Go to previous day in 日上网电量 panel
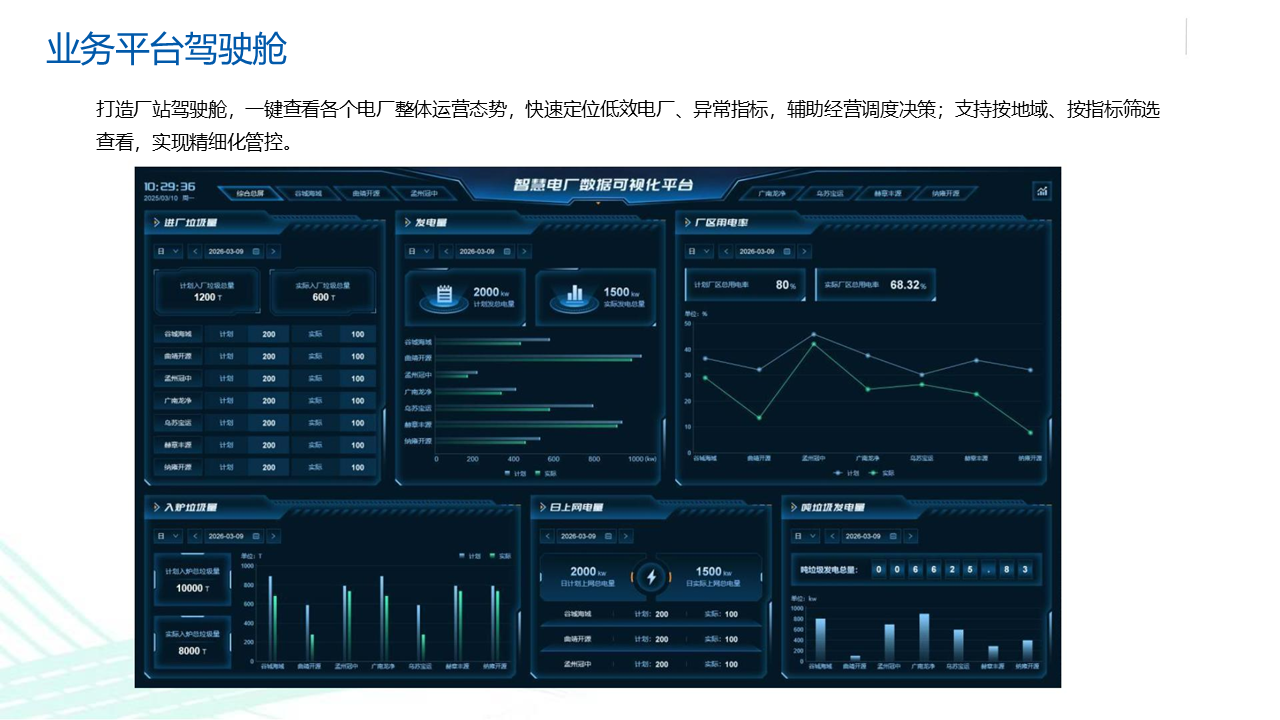Image resolution: width=1280 pixels, height=720 pixels. point(547,537)
